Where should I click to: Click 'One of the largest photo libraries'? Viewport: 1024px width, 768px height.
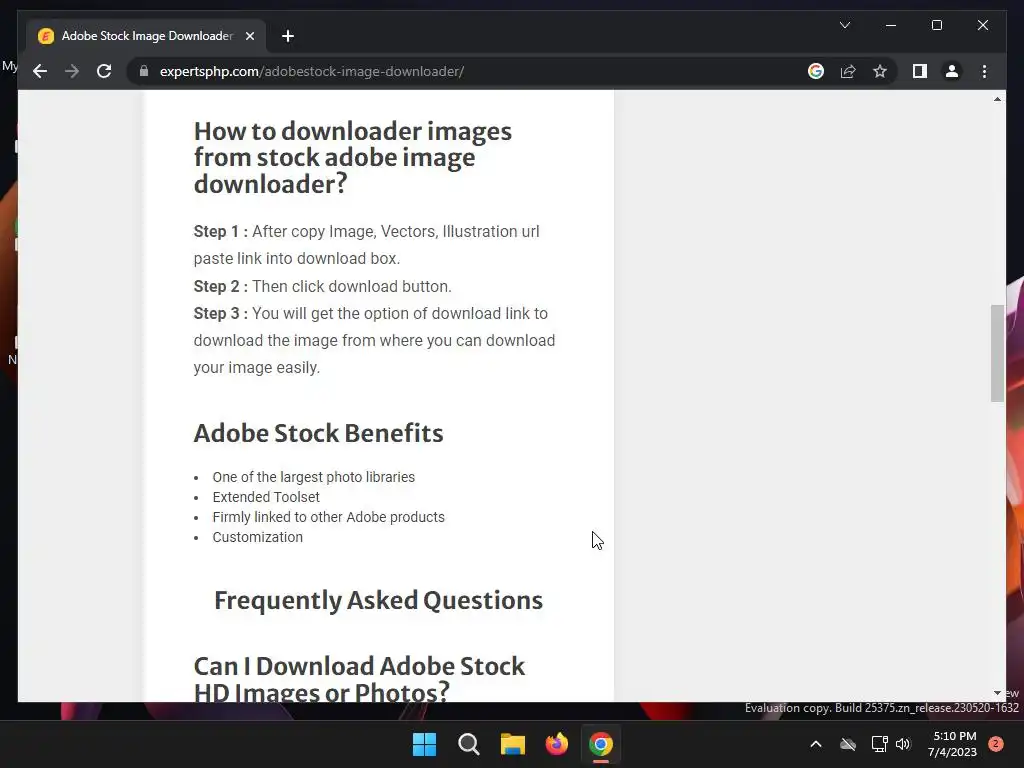[x=313, y=477]
